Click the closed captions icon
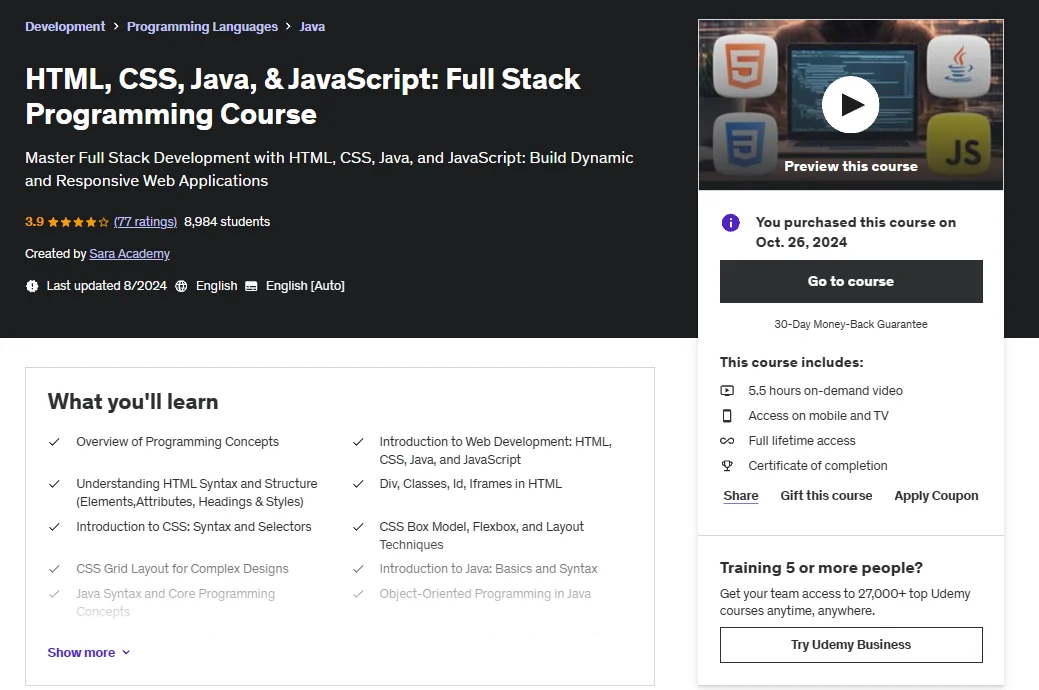This screenshot has height=690, width=1039. pyautogui.click(x=251, y=286)
